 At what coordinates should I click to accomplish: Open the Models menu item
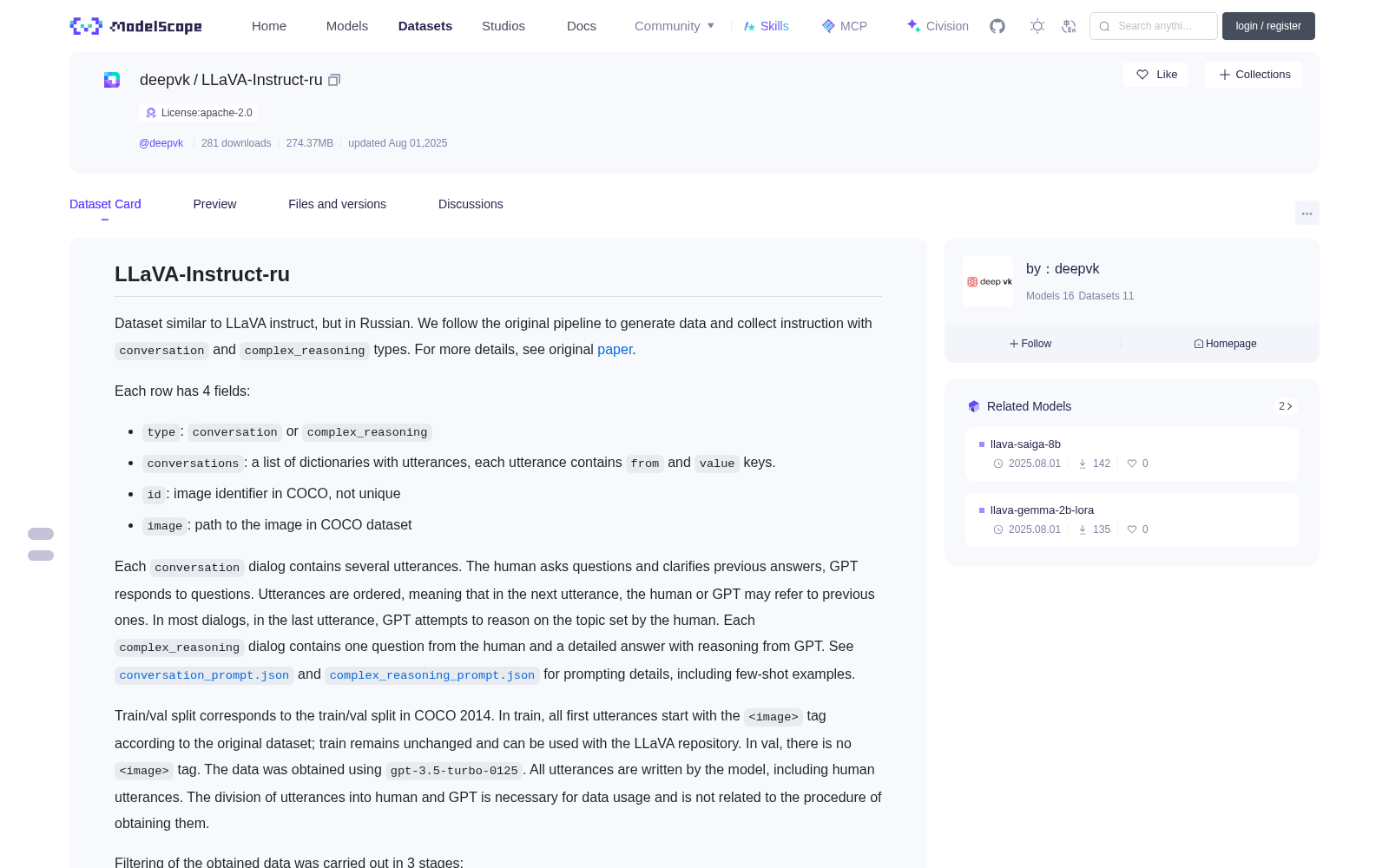[347, 26]
